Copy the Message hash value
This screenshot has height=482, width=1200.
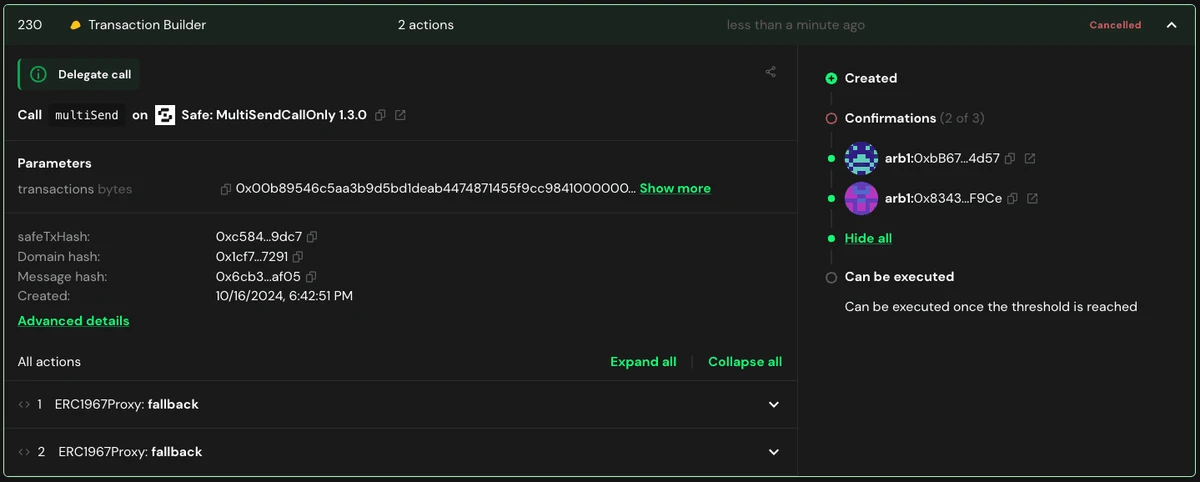[311, 277]
